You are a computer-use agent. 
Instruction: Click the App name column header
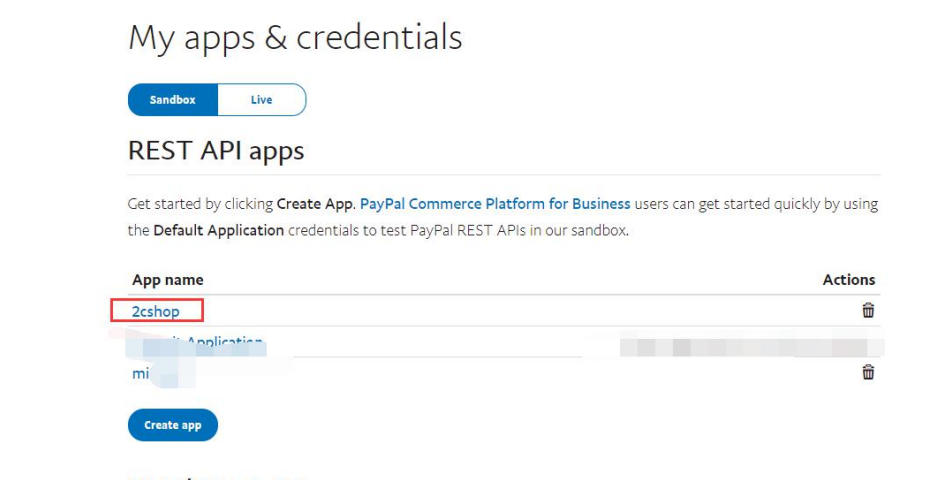[x=168, y=280]
